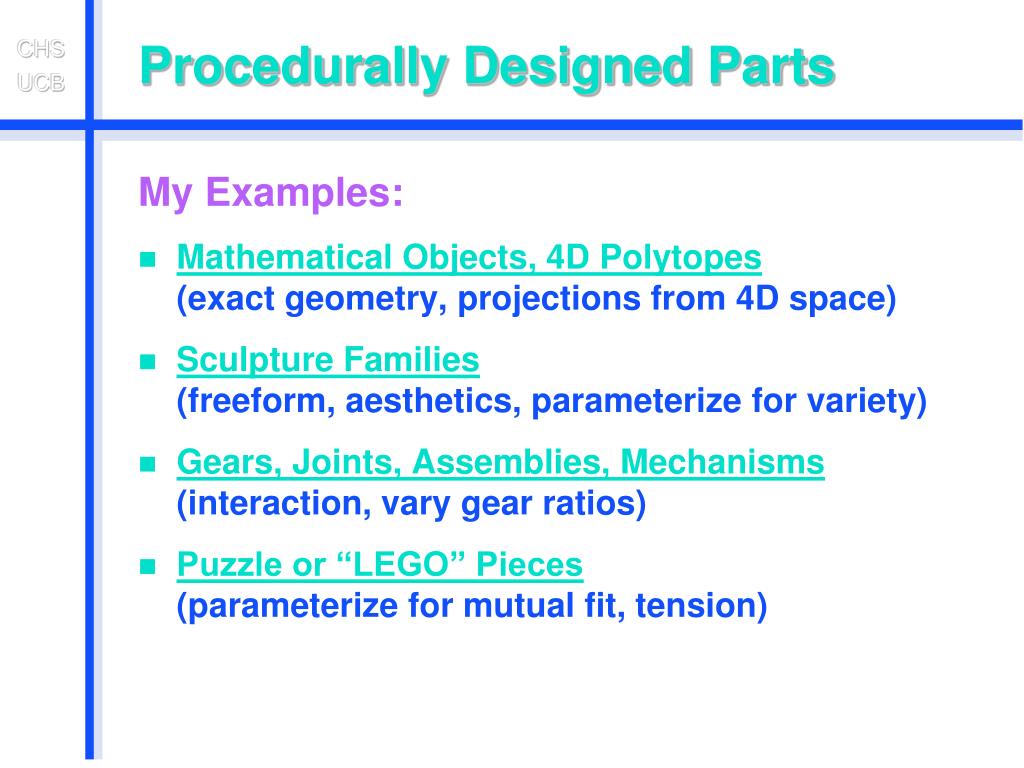
Task: Click the UCB label below CHS
Action: click(x=40, y=83)
